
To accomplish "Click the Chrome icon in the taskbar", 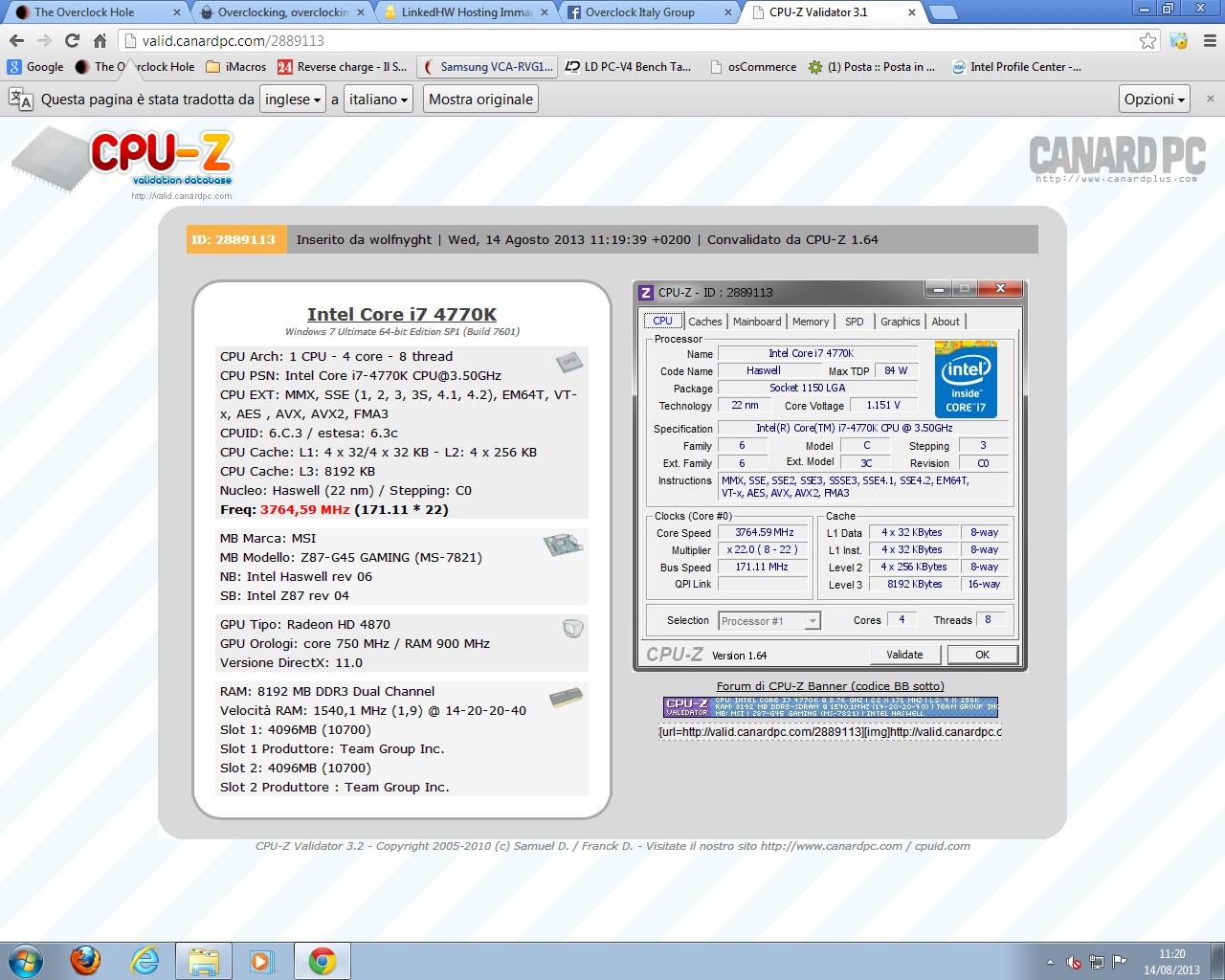I will point(323,960).
